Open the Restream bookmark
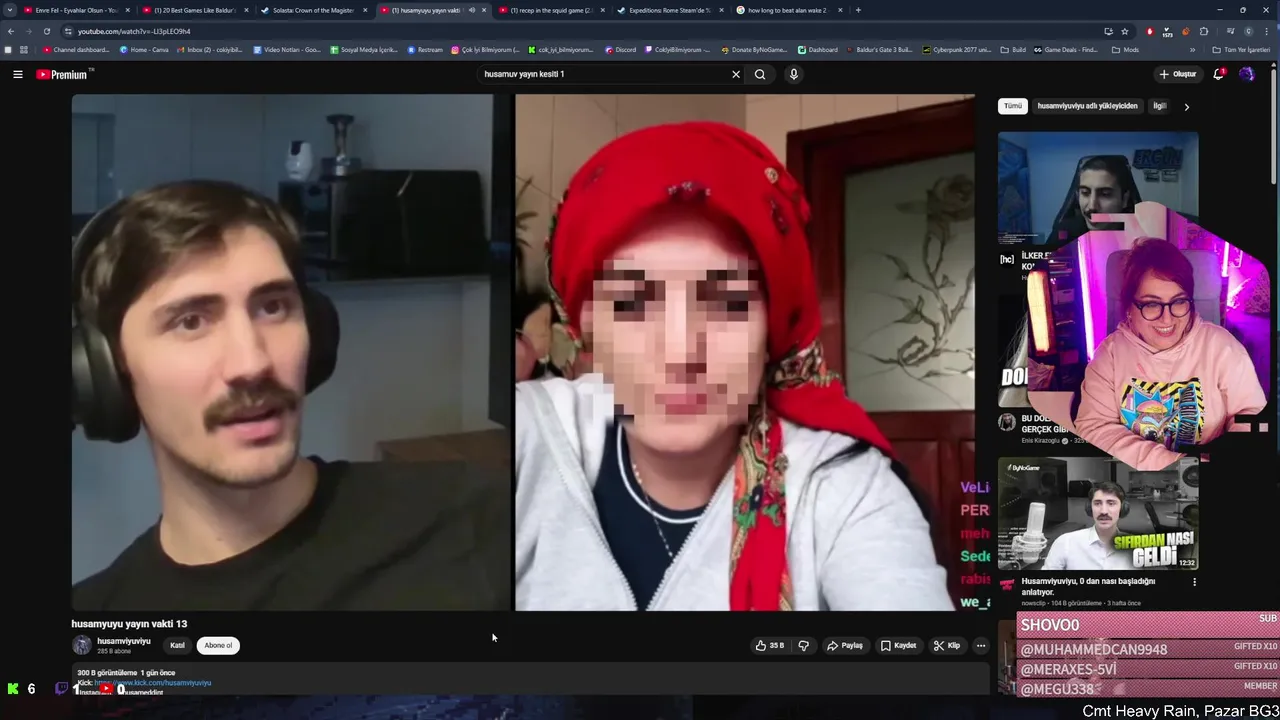Image resolution: width=1280 pixels, height=720 pixels. [x=425, y=50]
